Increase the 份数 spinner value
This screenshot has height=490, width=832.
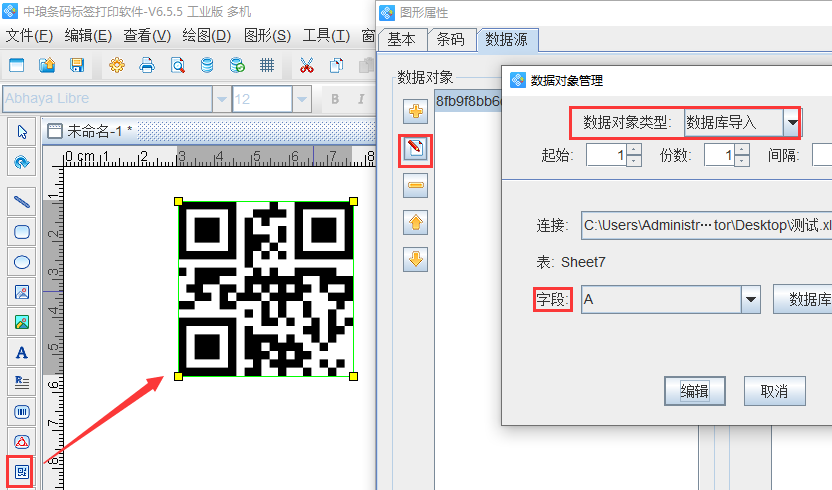[742, 150]
